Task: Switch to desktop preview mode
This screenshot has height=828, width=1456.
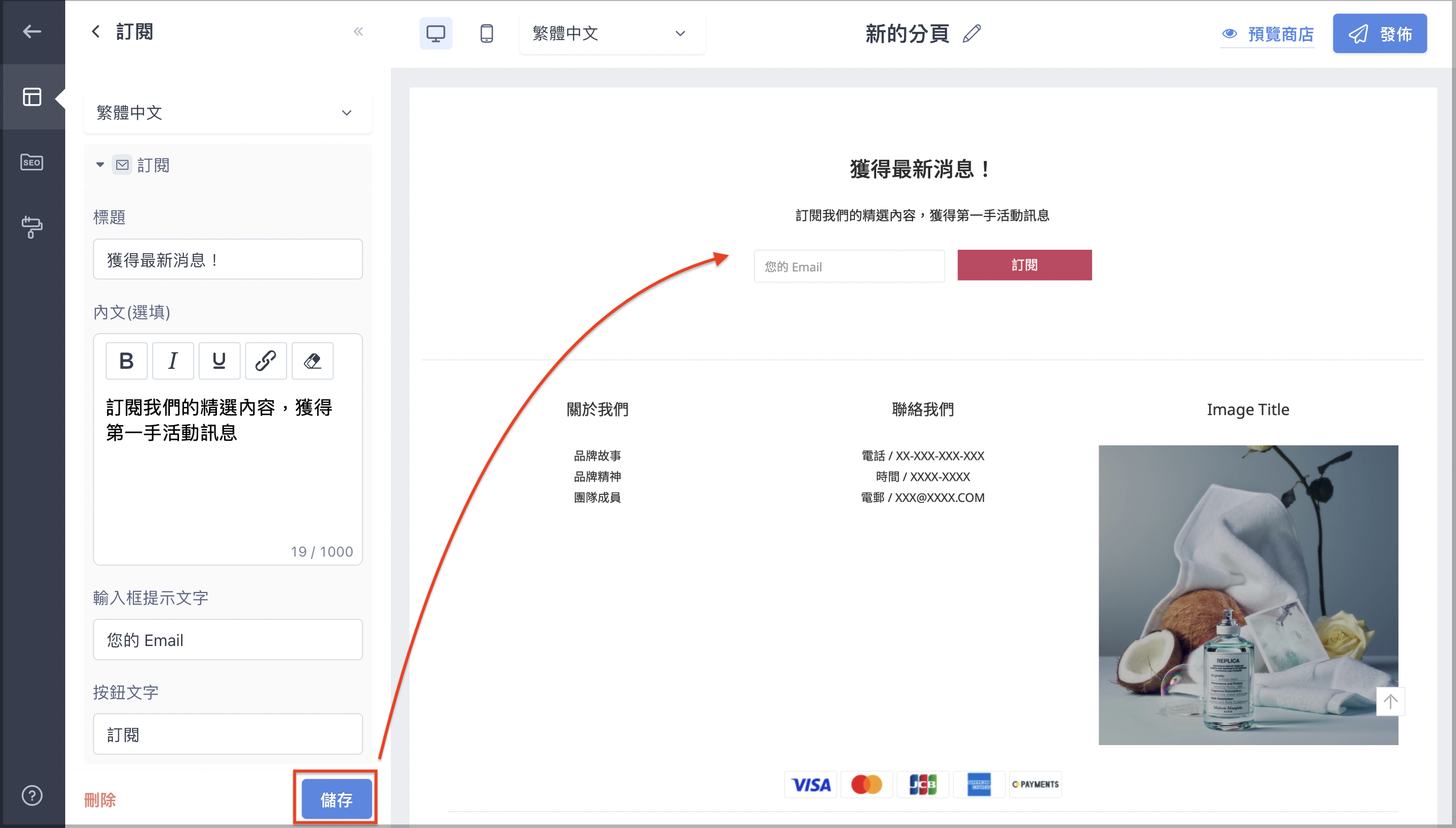Action: coord(436,33)
